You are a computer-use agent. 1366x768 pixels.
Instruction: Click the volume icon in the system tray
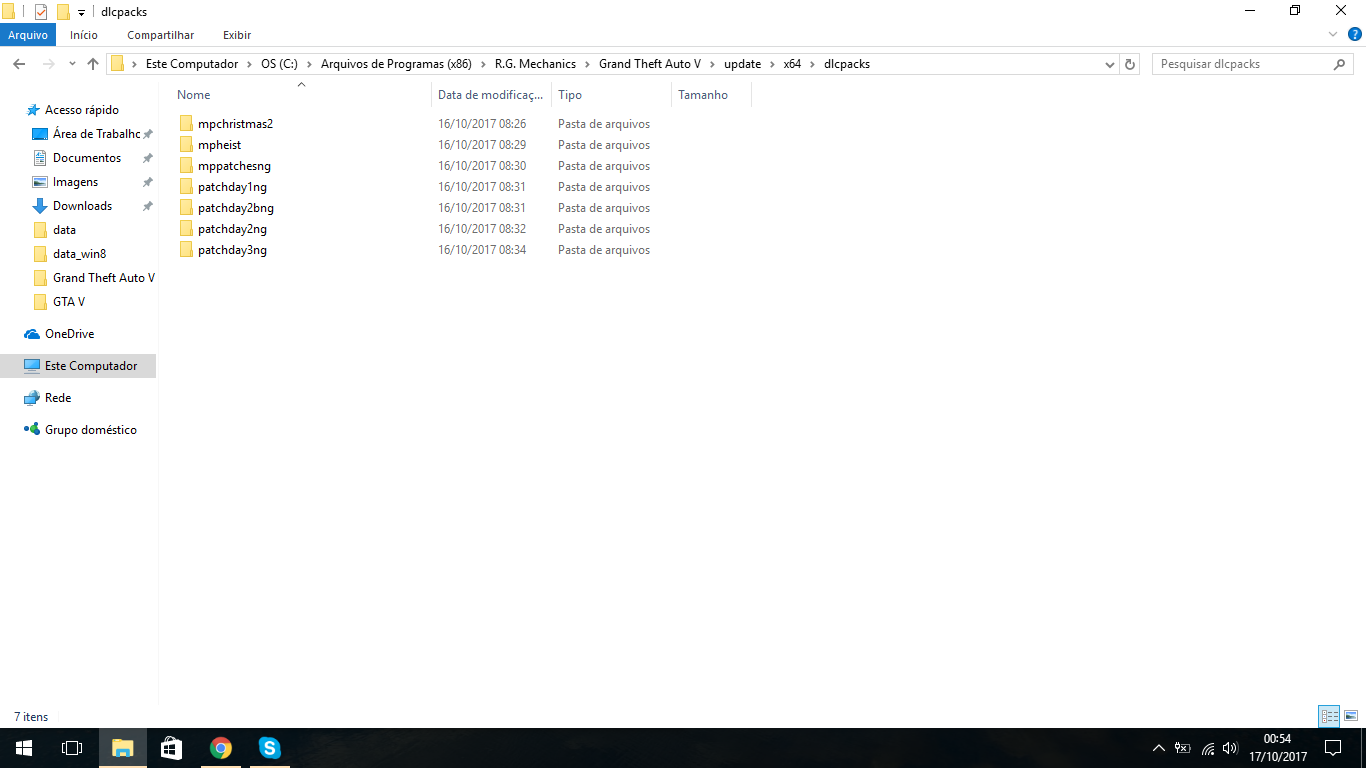[x=1229, y=748]
